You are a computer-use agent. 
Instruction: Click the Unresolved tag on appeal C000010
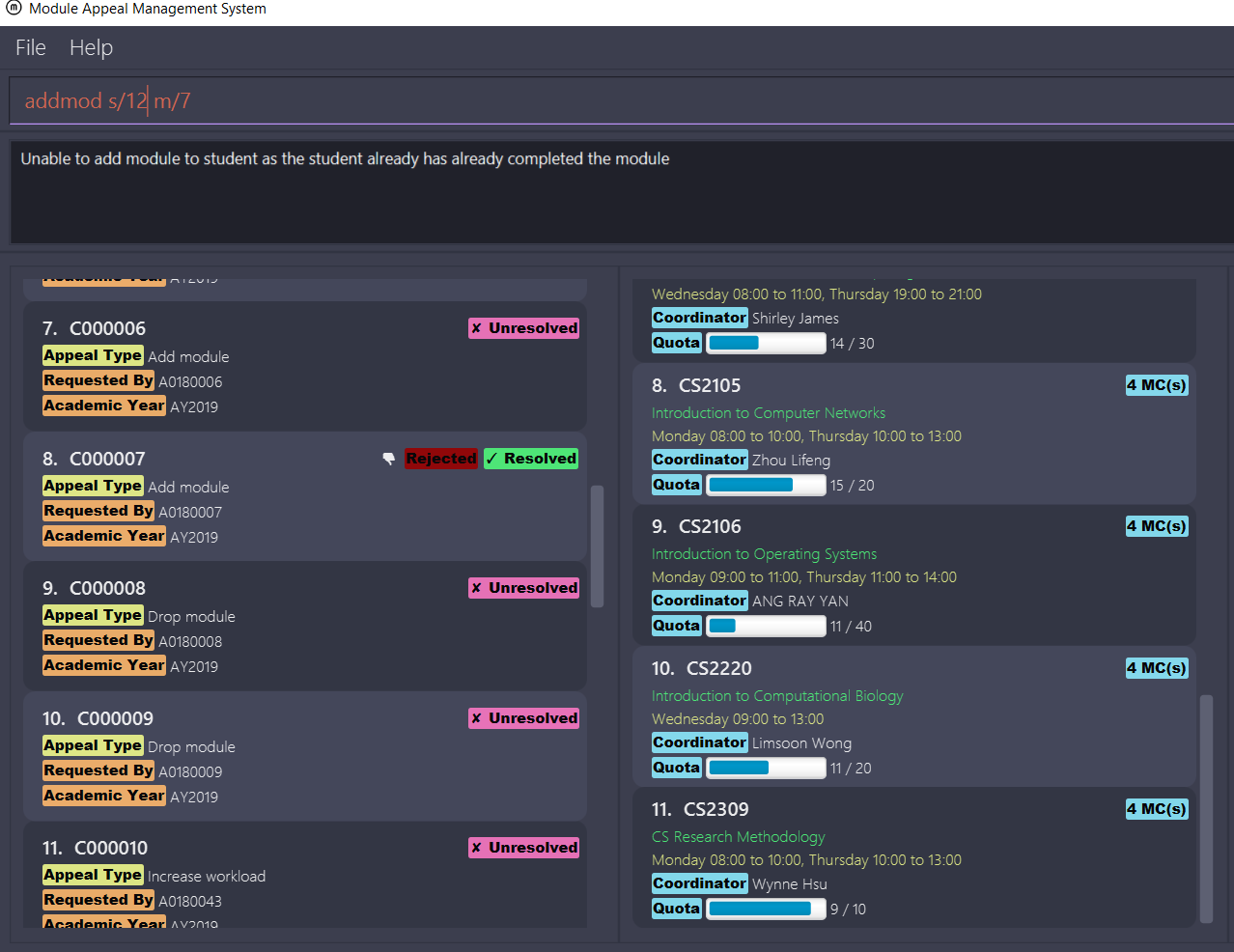(524, 848)
